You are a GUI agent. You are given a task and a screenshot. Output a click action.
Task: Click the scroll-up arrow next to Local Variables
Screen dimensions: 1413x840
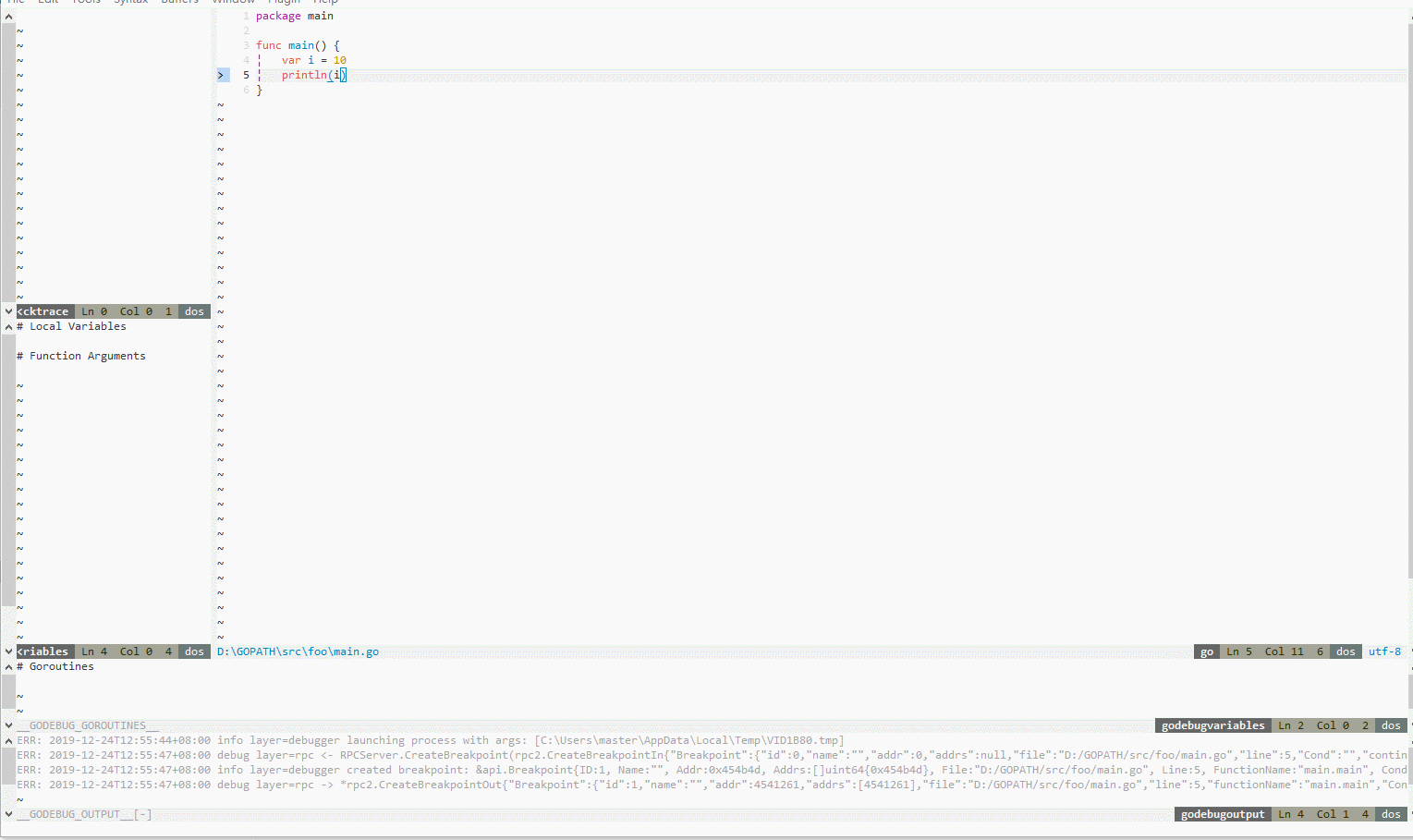point(8,326)
